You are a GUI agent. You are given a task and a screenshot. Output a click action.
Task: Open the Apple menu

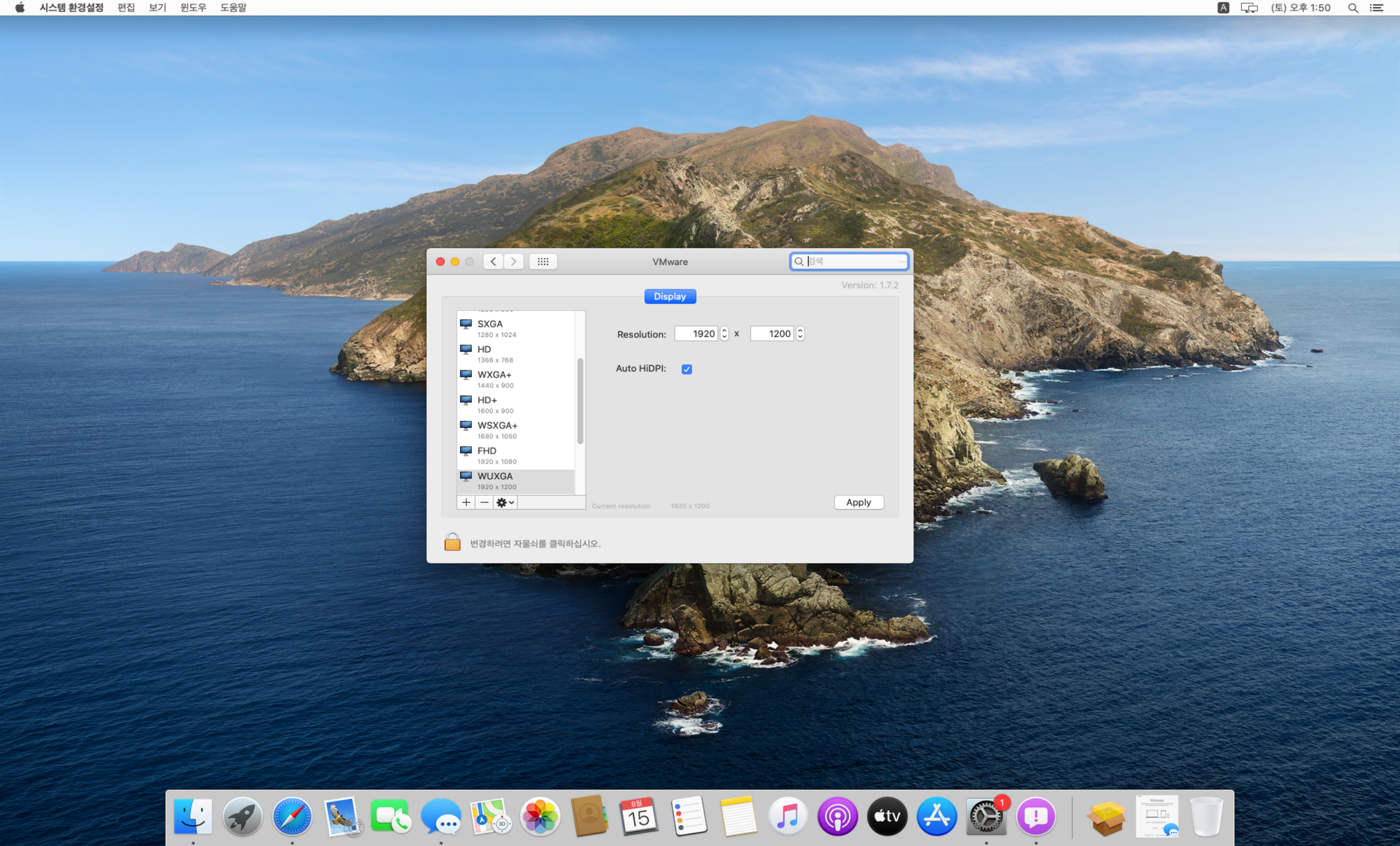point(19,7)
